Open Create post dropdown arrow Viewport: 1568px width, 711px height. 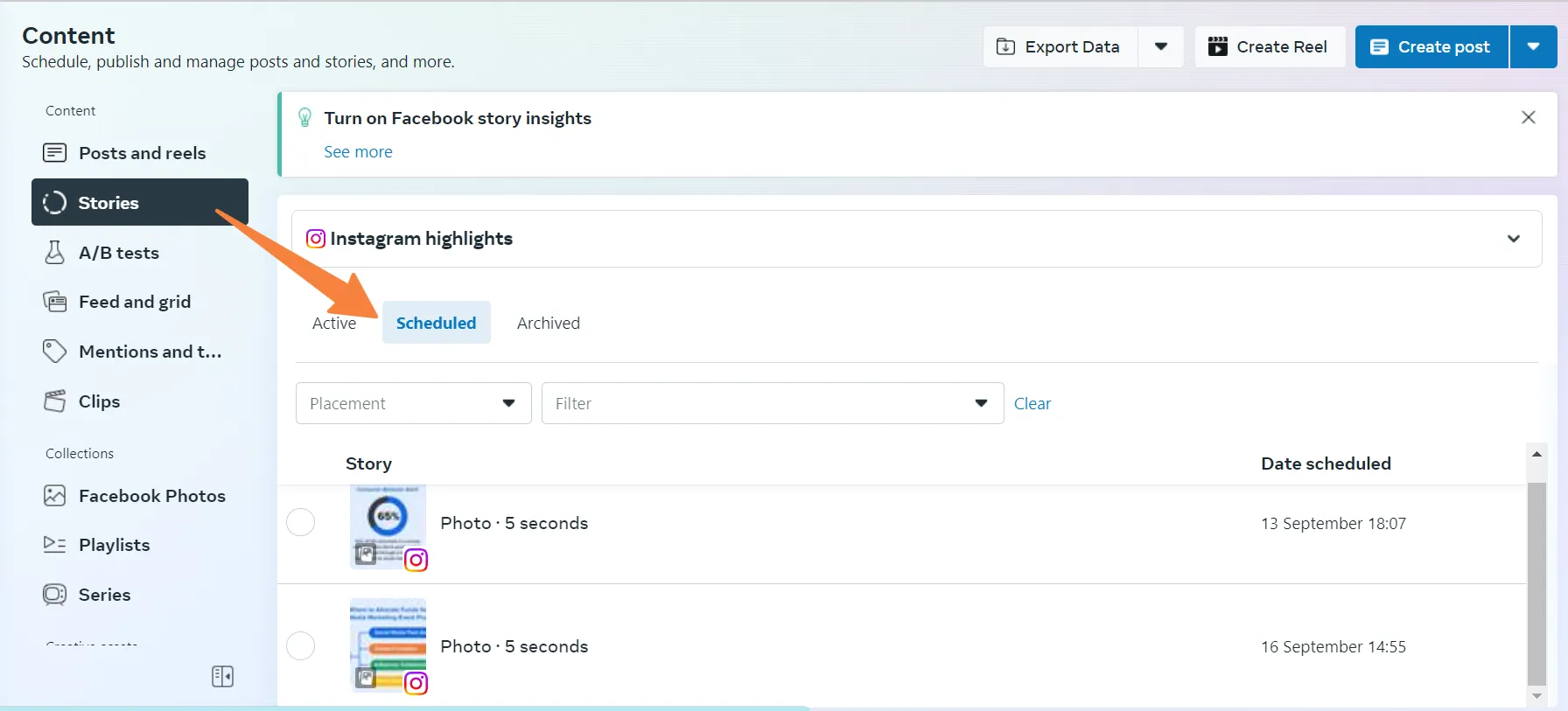(1533, 46)
